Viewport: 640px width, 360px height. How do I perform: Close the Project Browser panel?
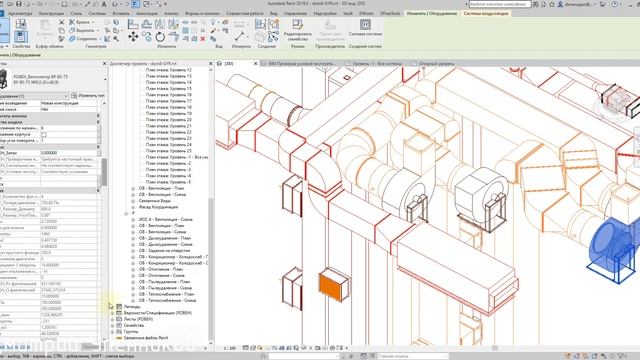click(211, 64)
